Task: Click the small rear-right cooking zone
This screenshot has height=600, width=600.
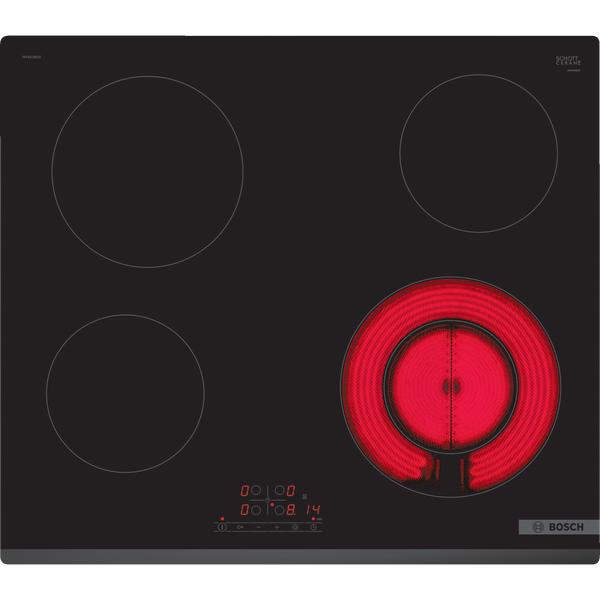Action: point(478,153)
